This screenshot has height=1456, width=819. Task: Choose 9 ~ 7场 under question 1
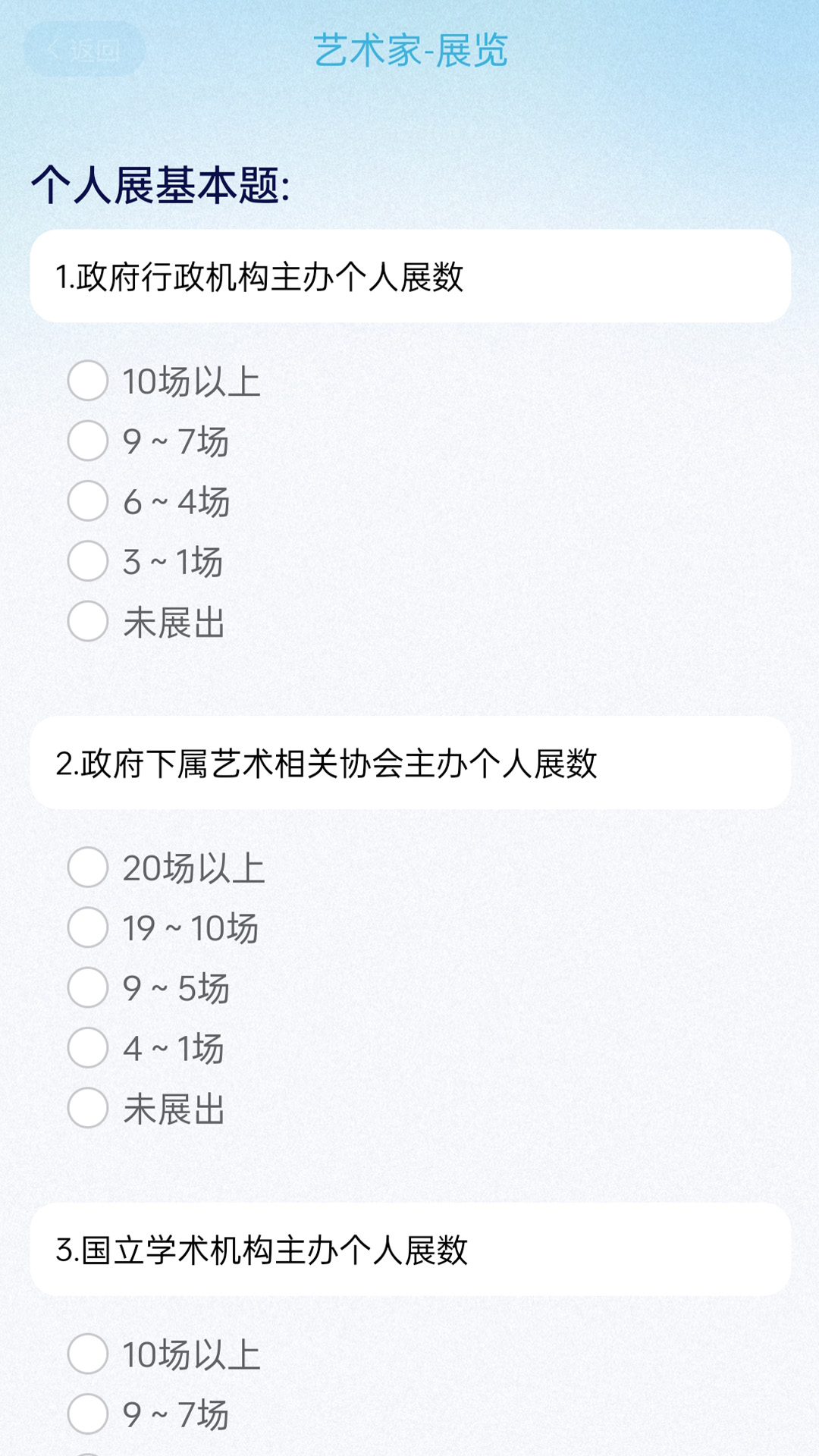(x=88, y=441)
